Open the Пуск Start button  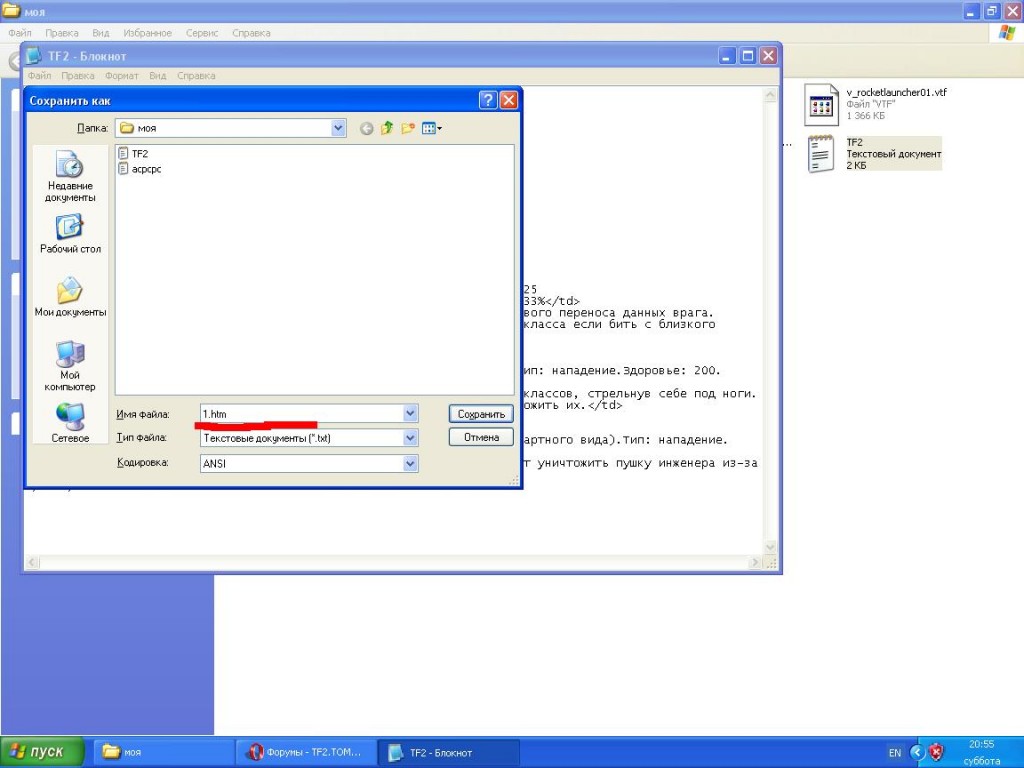click(x=42, y=752)
